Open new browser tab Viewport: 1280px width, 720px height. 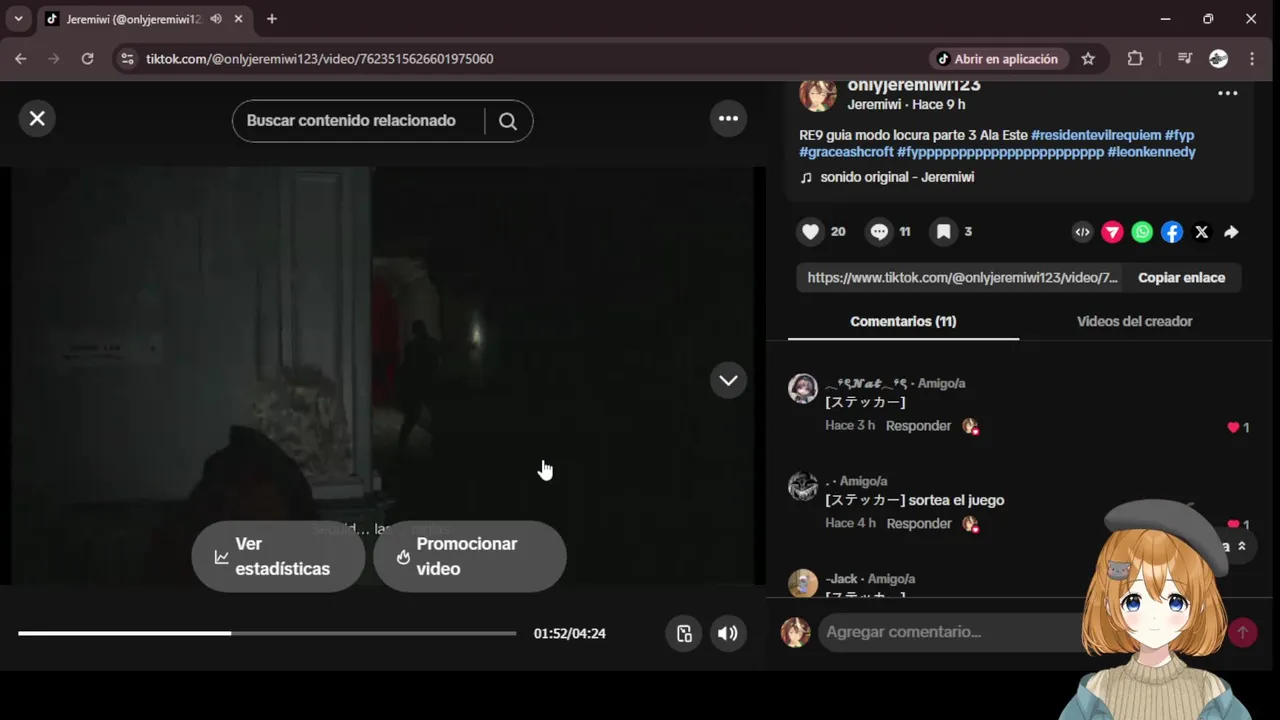pos(271,19)
